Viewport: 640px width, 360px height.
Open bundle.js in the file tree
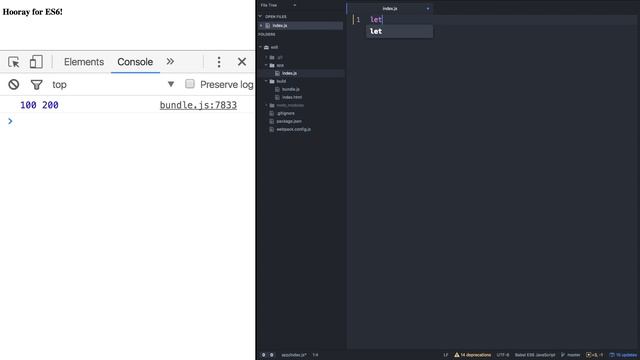[291, 89]
